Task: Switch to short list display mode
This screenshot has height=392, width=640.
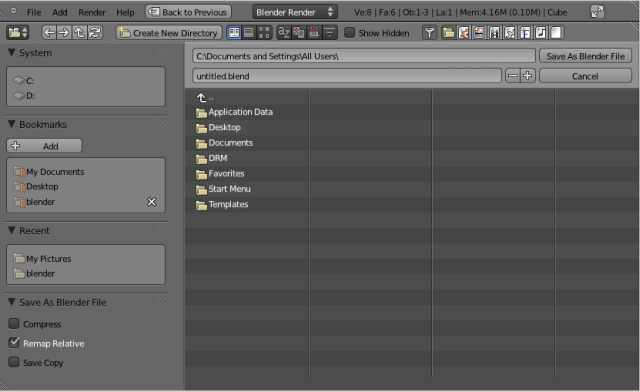Action: tap(234, 32)
